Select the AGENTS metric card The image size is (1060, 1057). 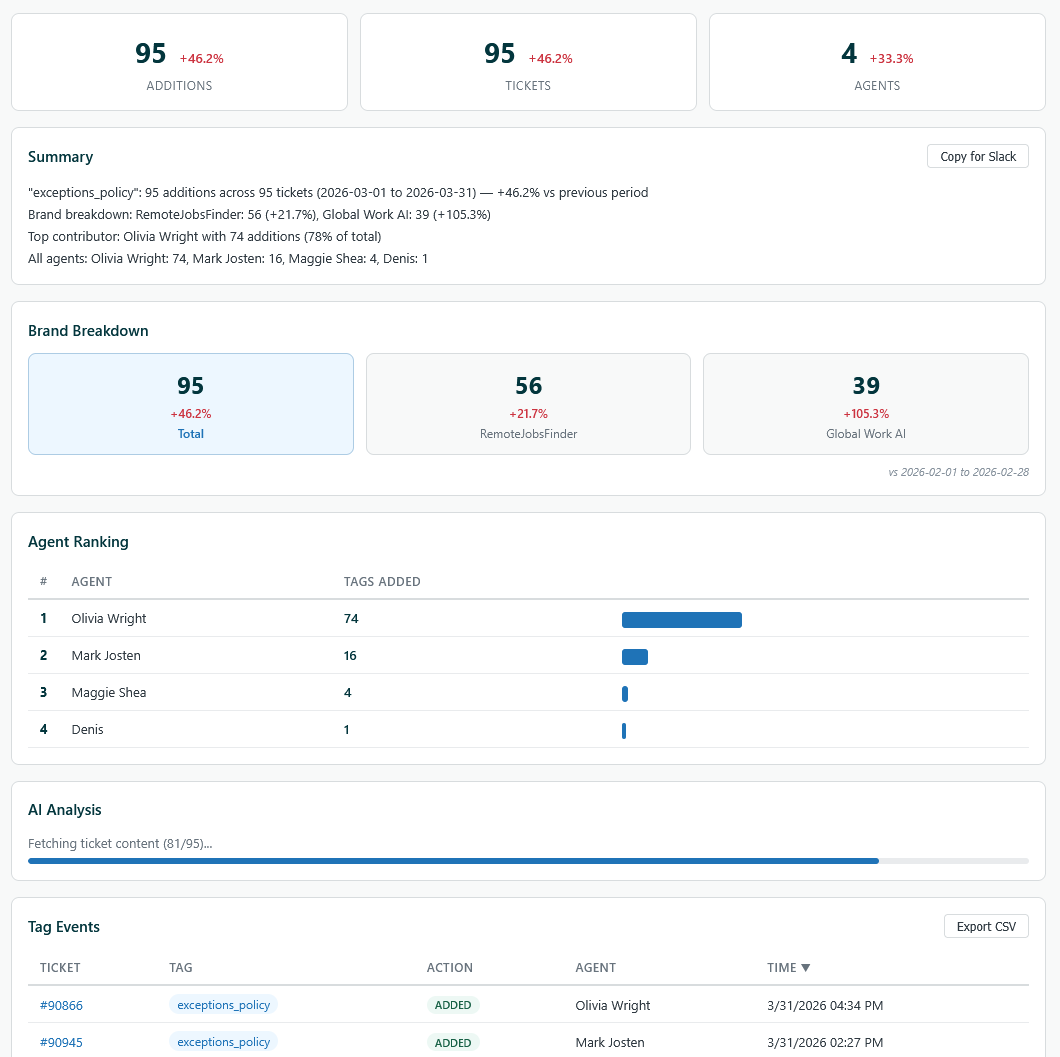coord(877,61)
